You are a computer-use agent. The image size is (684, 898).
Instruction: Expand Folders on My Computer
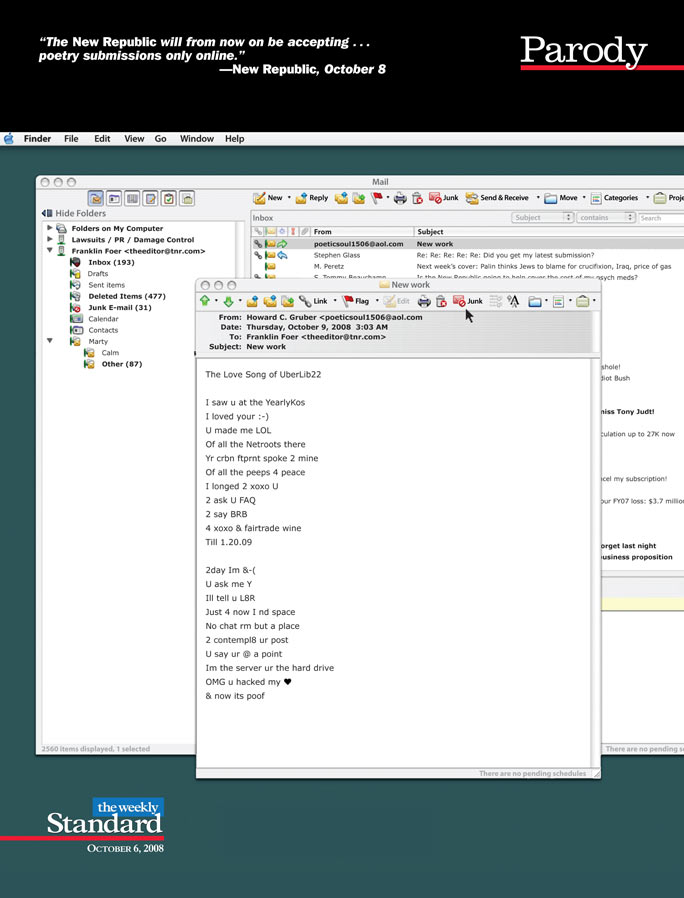click(50, 228)
